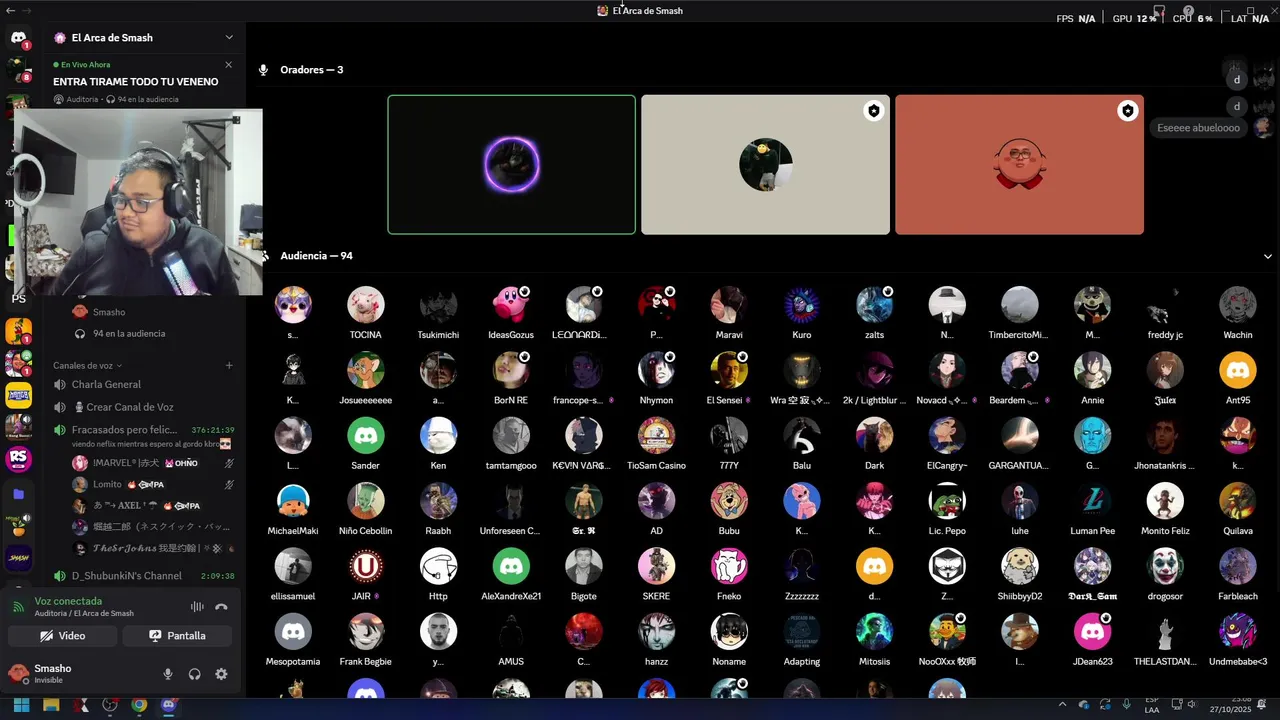
Task: Go back with the navigation arrow
Action: pos(10,10)
